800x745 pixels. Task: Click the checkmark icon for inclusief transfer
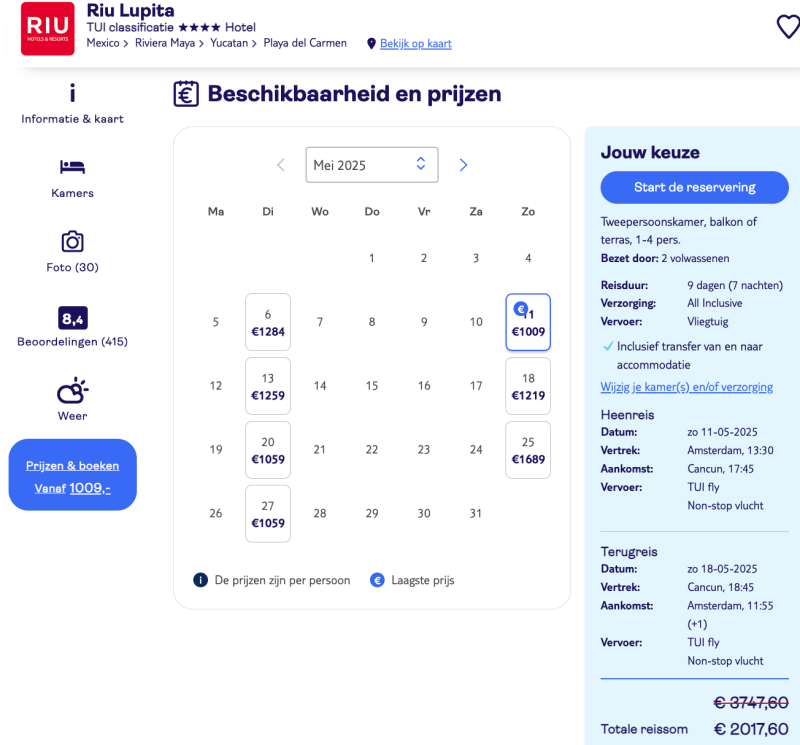(608, 346)
